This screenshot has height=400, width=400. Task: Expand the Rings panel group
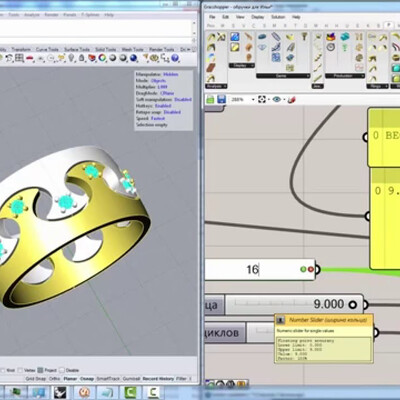point(378,86)
